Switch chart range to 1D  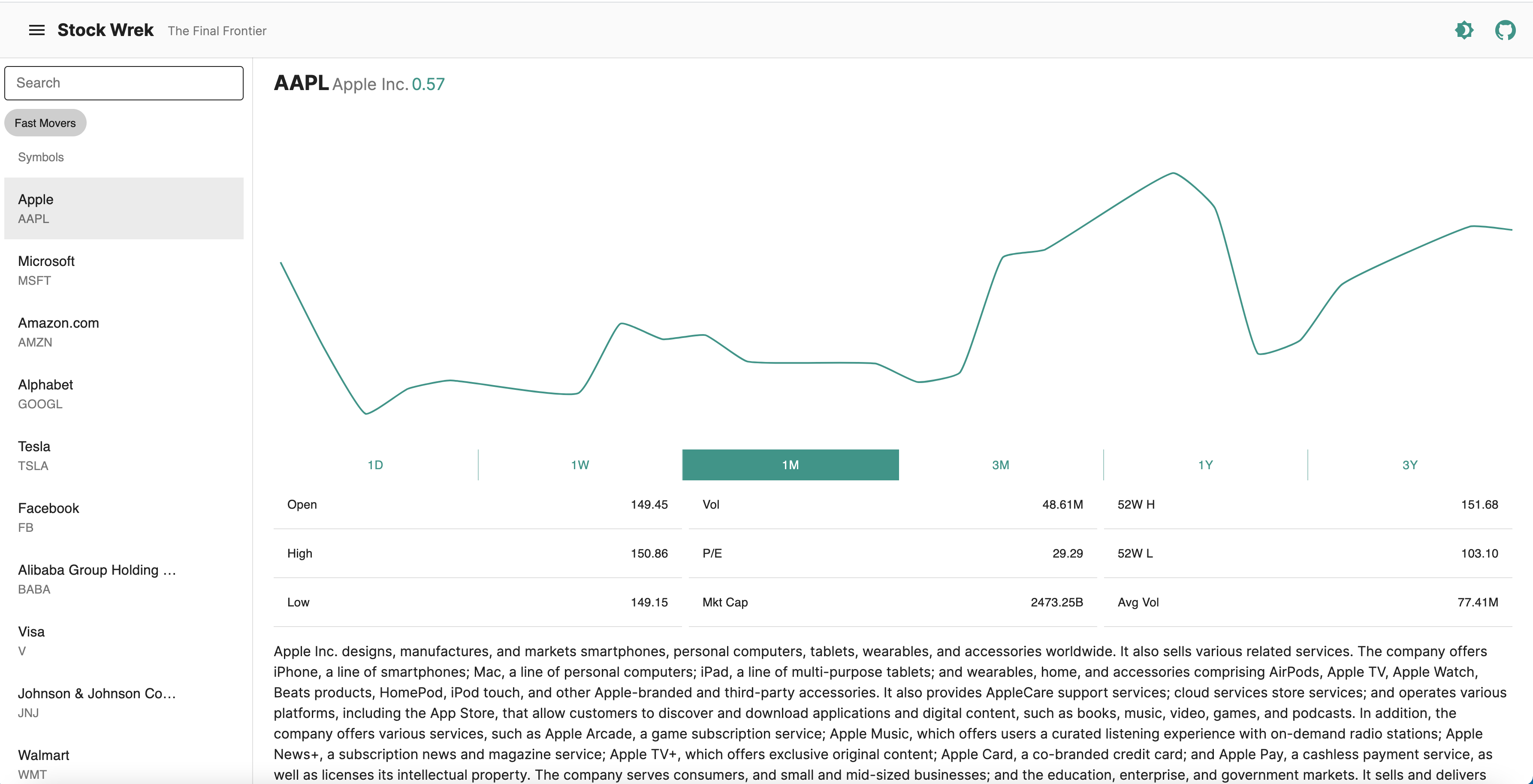[375, 465]
